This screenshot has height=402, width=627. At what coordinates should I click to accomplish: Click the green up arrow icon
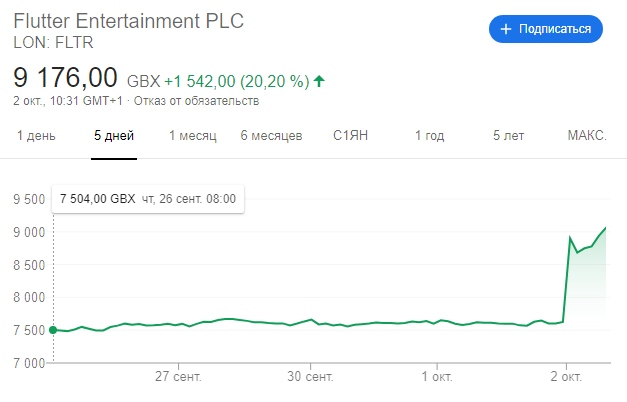[x=319, y=80]
